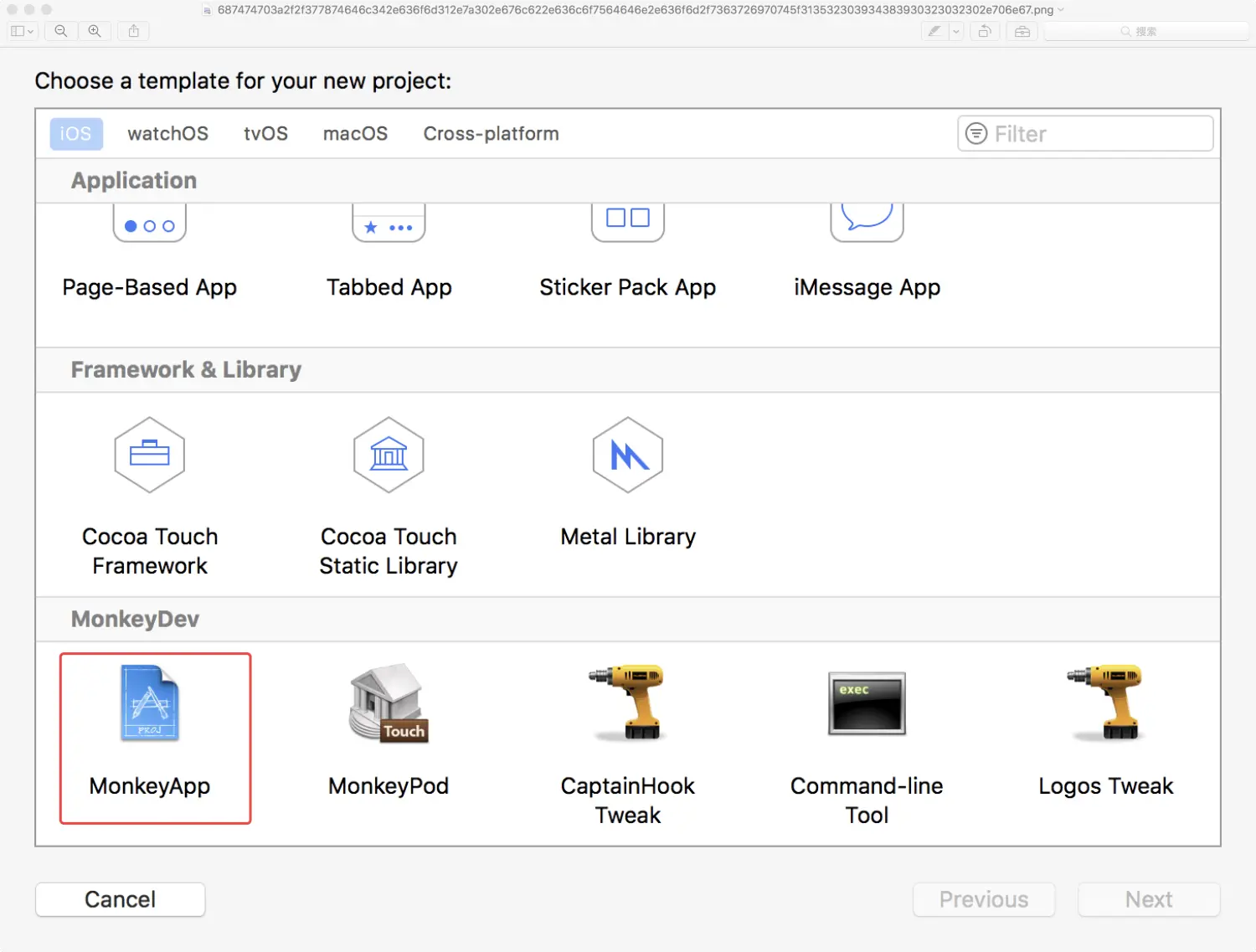Select the Cocoa Touch Static Library icon
Screen dimensions: 1256x952
(389, 455)
